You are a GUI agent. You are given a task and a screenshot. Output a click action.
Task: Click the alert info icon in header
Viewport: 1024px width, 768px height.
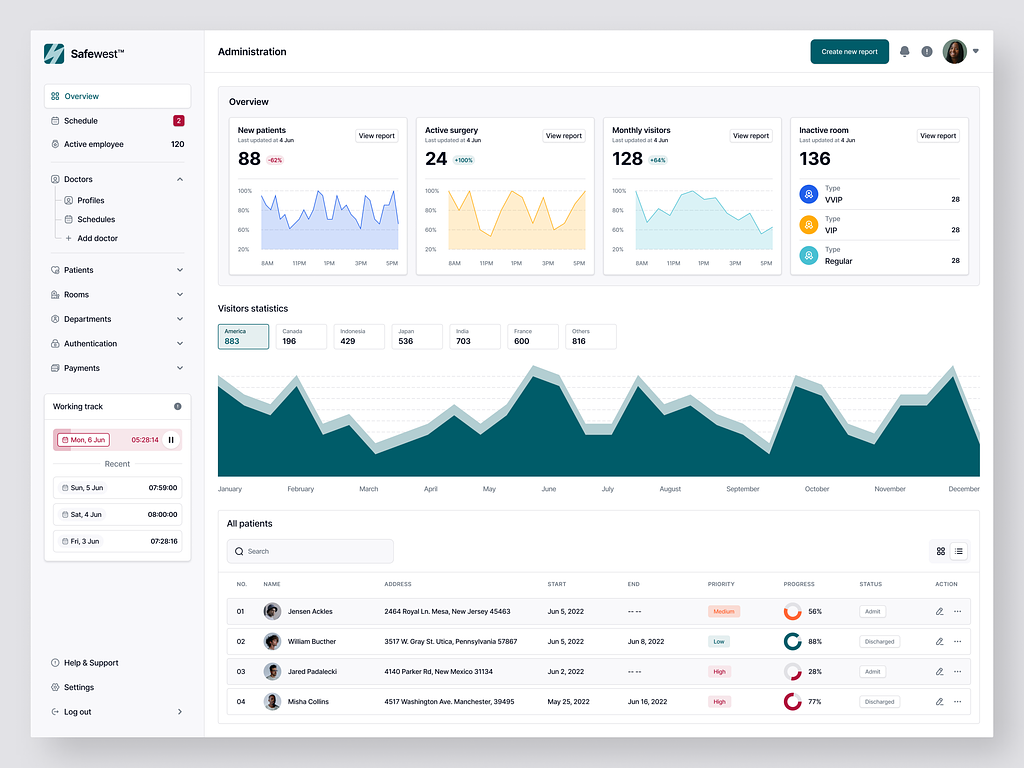(927, 52)
